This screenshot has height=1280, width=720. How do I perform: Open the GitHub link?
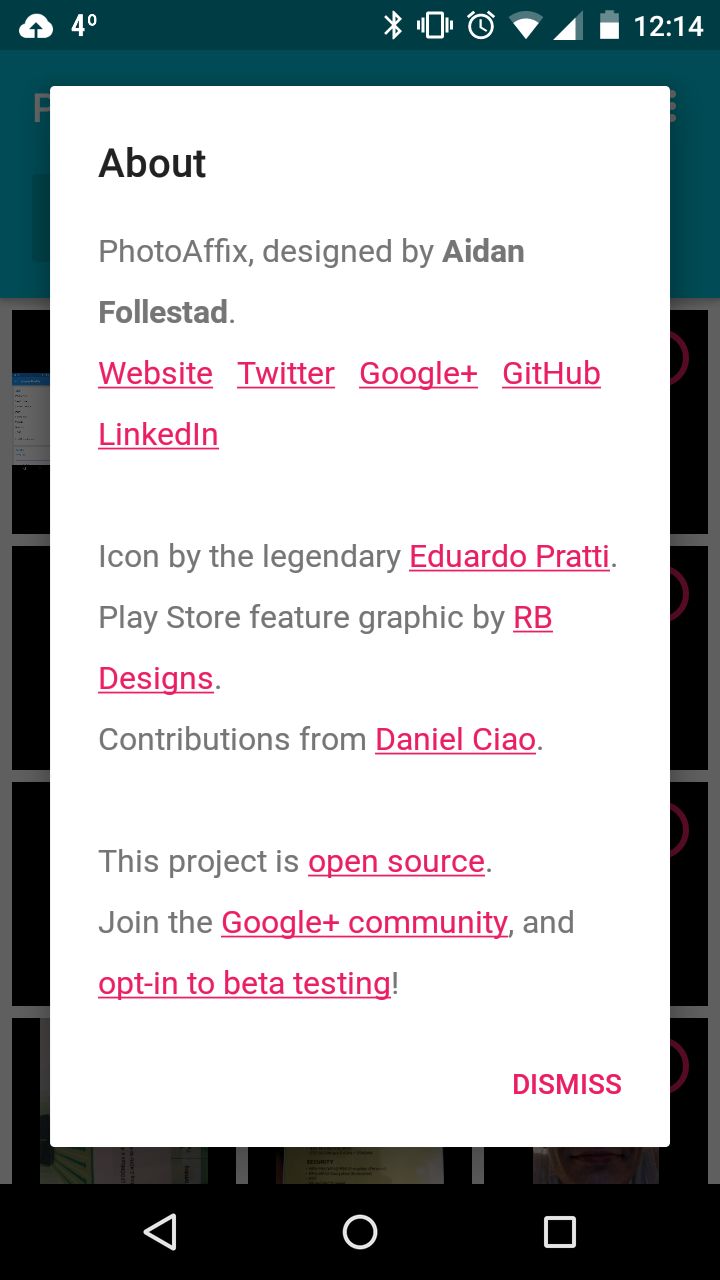[x=551, y=373]
